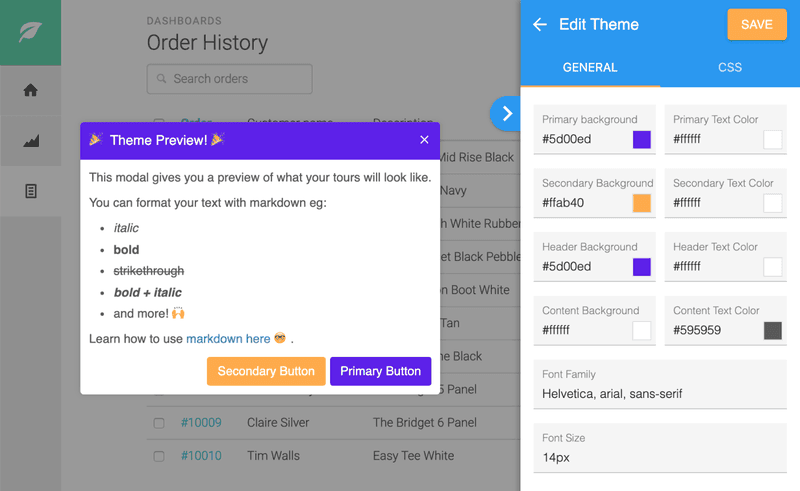The width and height of the screenshot is (800, 491).
Task: Click the Secondary Button in the preview
Action: click(x=266, y=371)
